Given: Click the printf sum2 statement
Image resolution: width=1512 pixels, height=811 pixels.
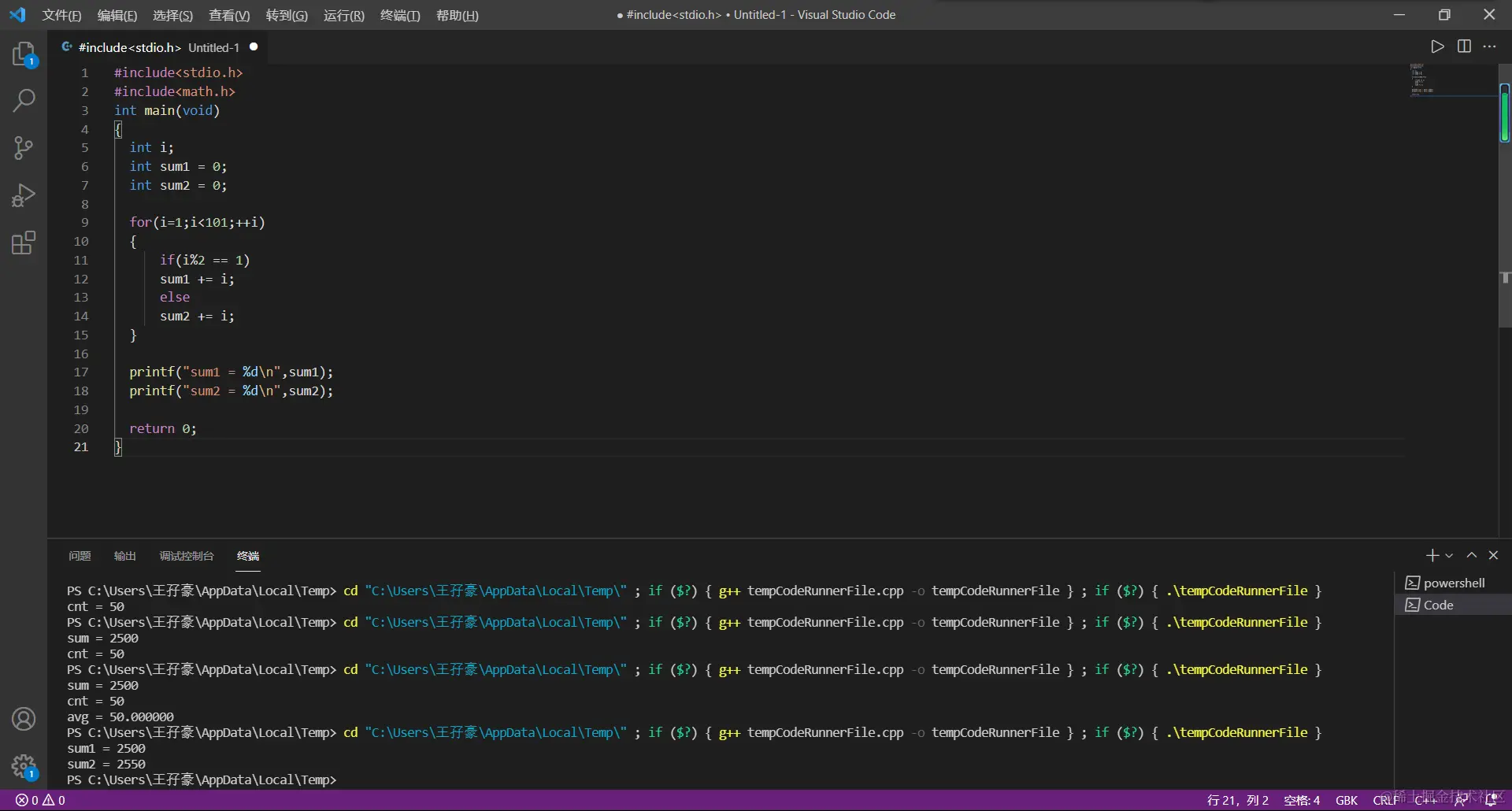Looking at the screenshot, I should pyautogui.click(x=232, y=391).
